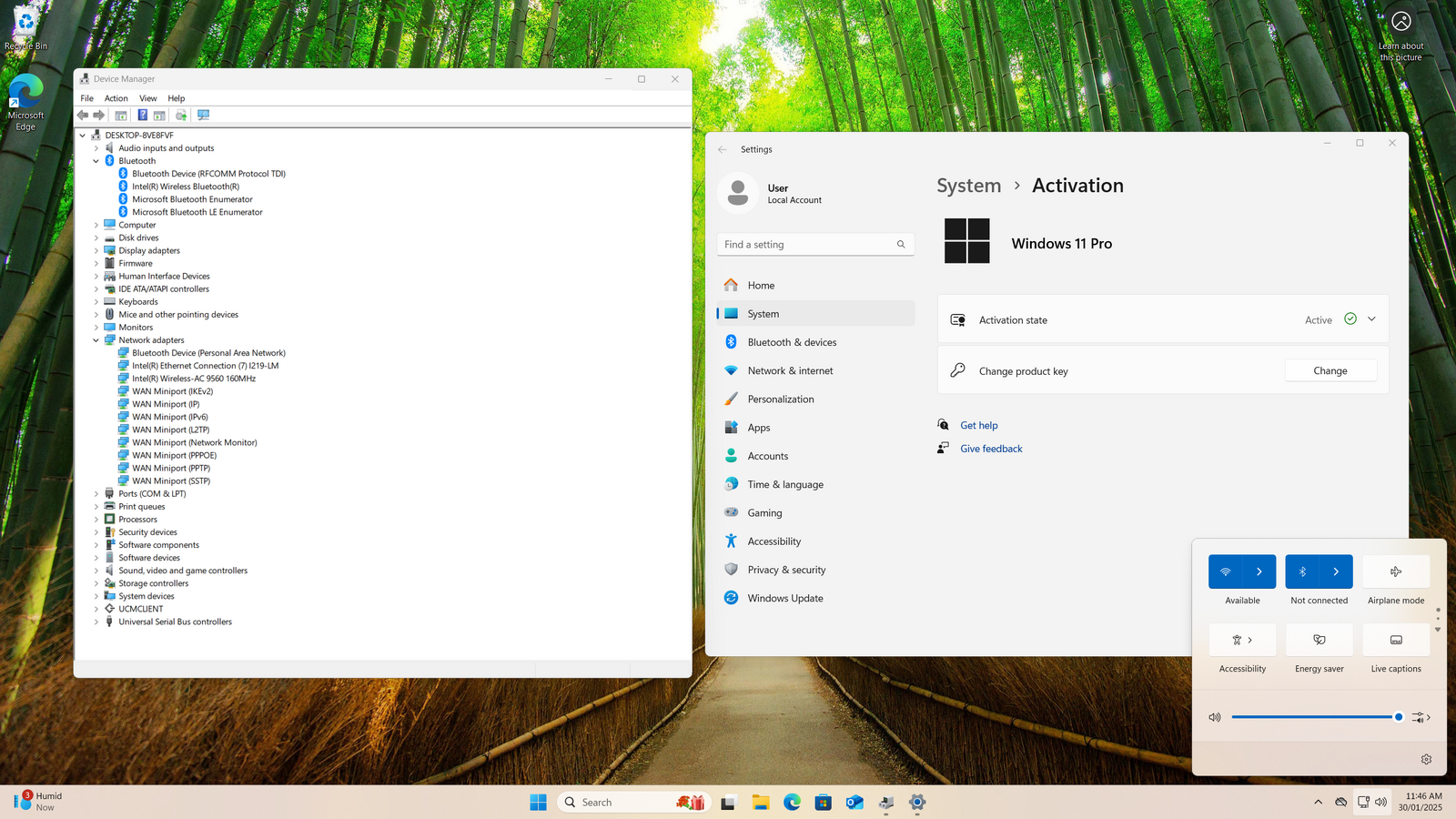Click Forward arrow in Device Manager toolbar

click(x=99, y=116)
